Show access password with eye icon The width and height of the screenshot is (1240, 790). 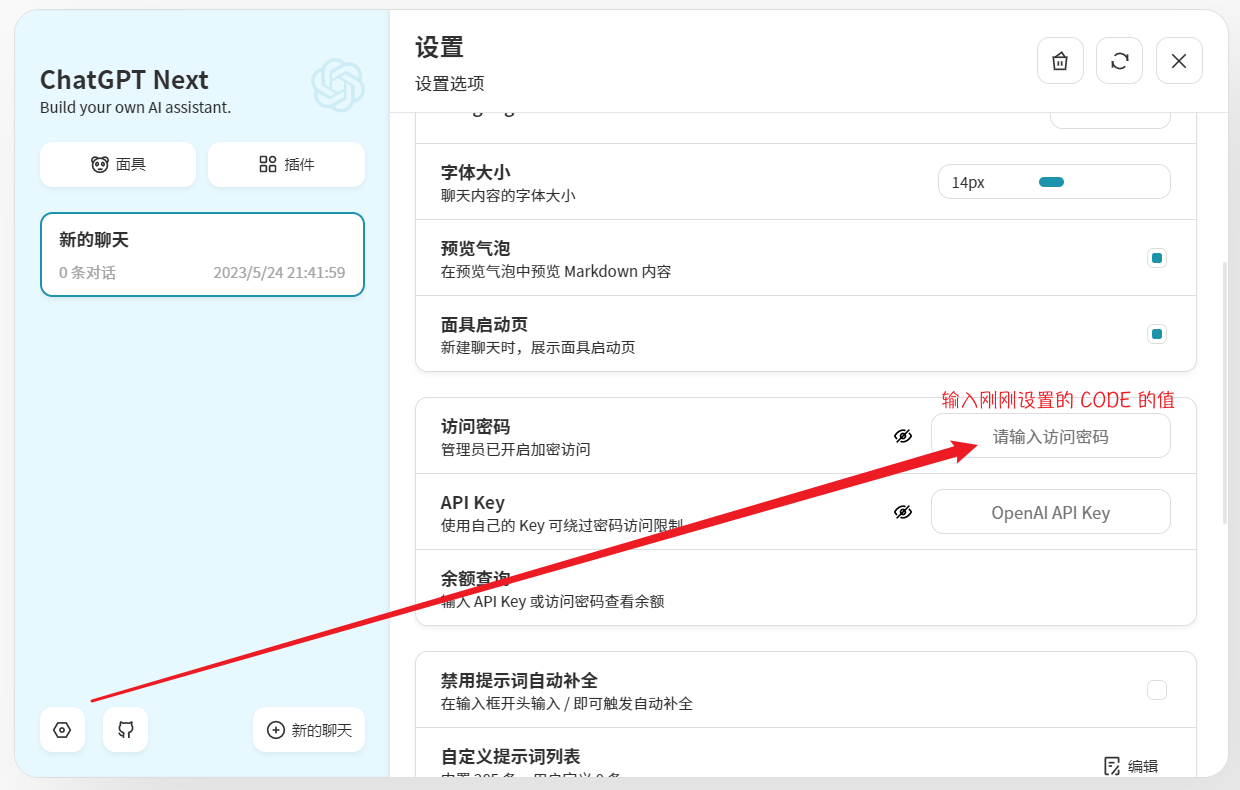(903, 436)
